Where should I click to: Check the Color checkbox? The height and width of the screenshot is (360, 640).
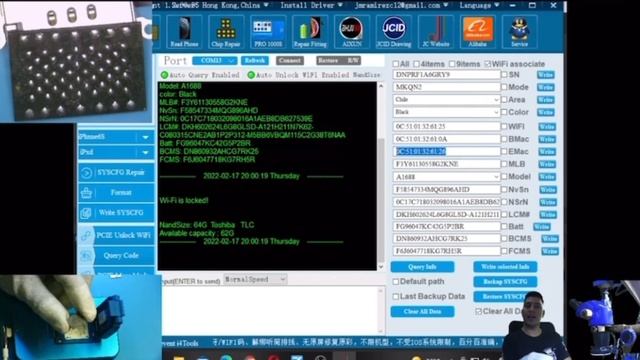click(x=504, y=112)
